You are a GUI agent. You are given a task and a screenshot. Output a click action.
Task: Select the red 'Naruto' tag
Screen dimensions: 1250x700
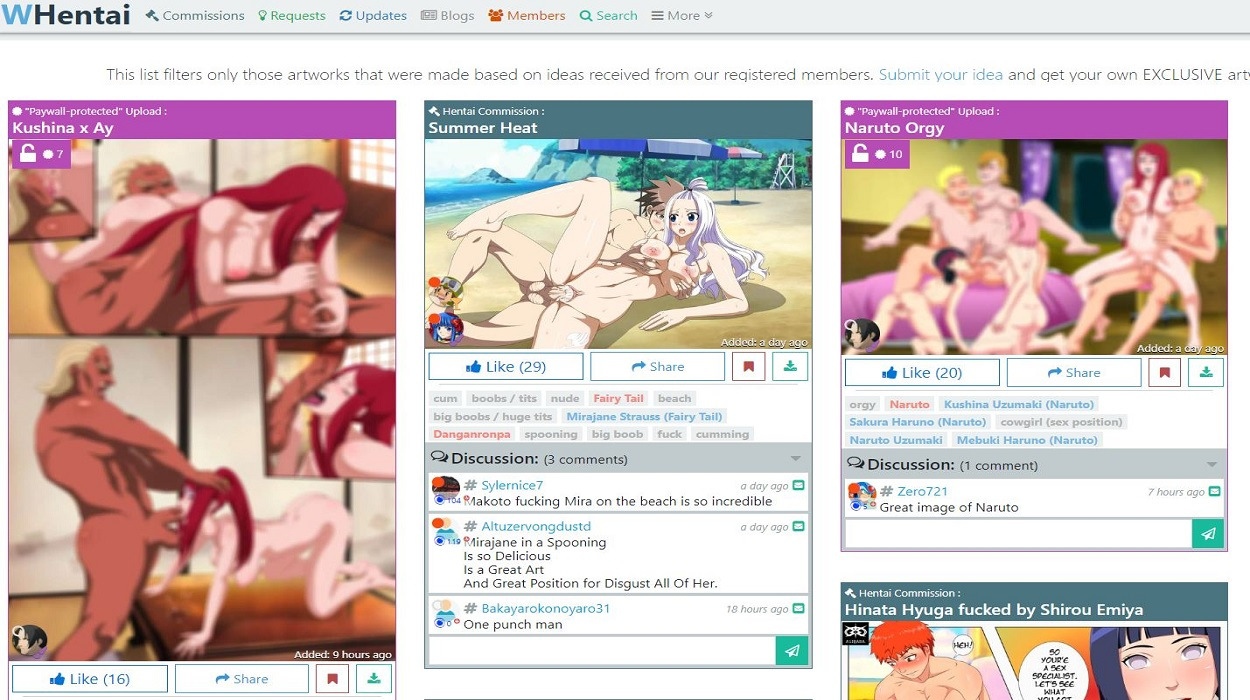(x=909, y=404)
